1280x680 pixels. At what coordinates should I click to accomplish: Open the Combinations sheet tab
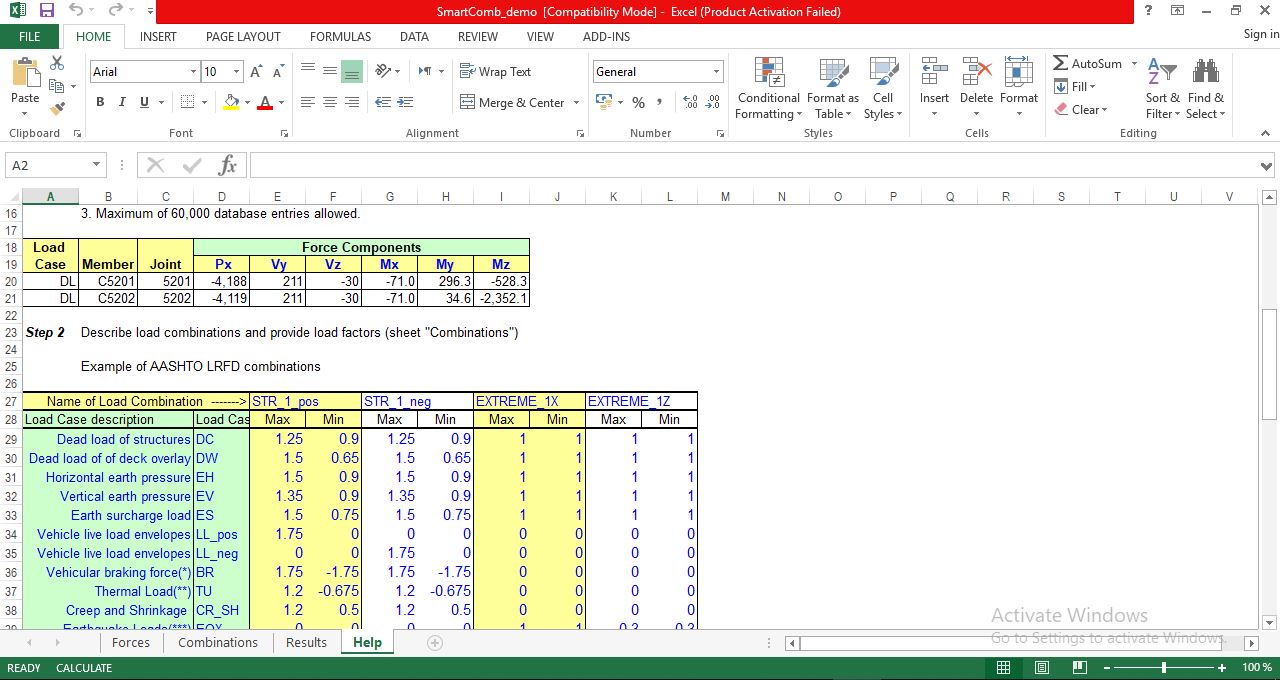[x=217, y=643]
